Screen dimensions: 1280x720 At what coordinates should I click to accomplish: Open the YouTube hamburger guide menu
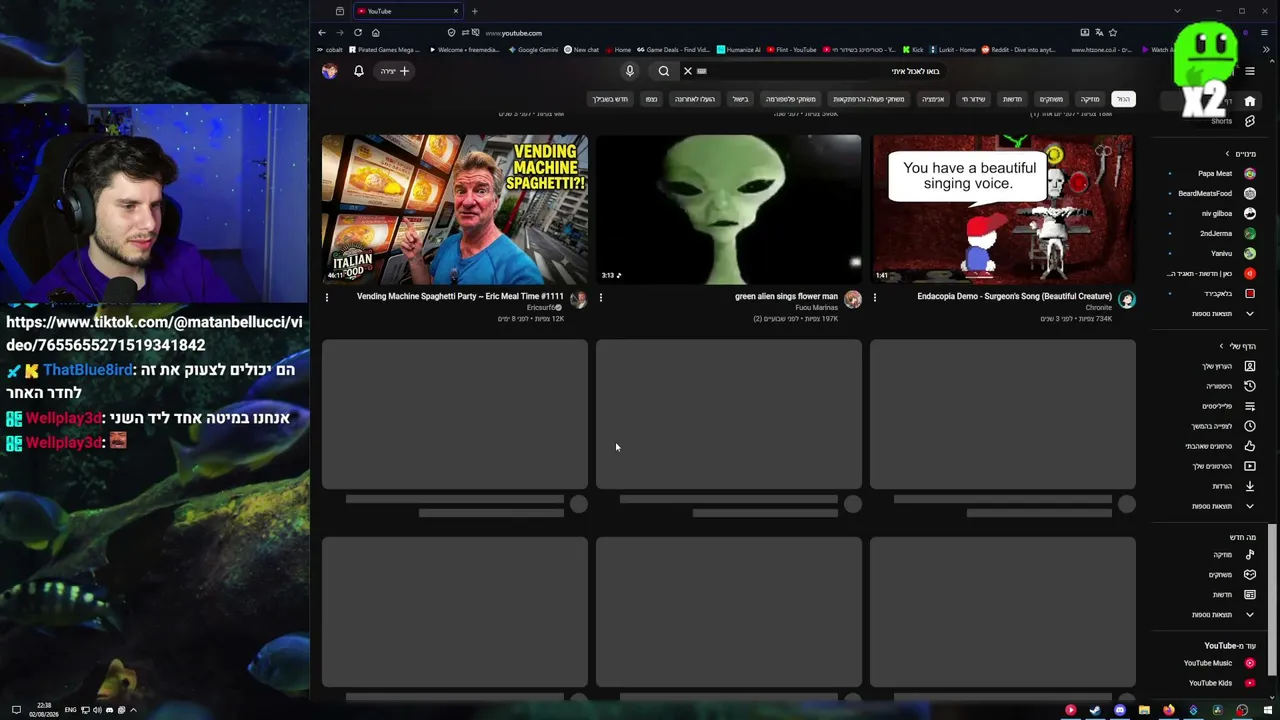click(x=1250, y=71)
